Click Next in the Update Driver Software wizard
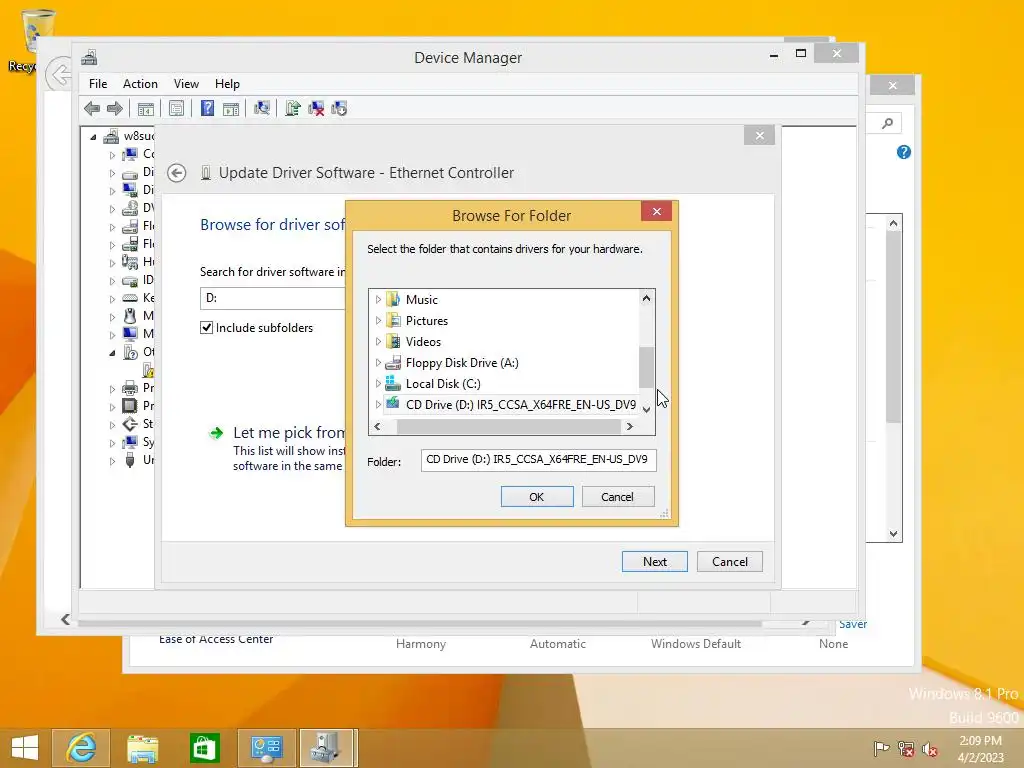Screen dimensions: 1024x768 coord(654,562)
